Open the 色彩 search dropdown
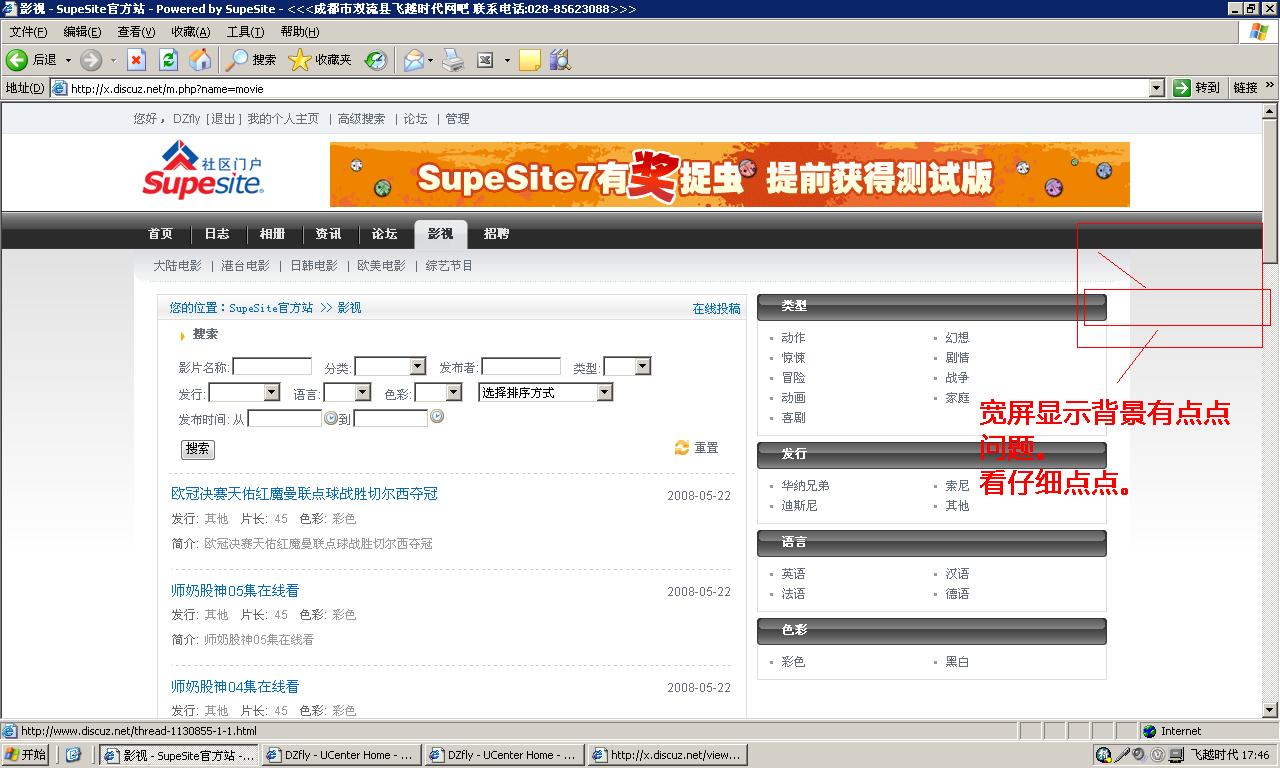 point(438,393)
